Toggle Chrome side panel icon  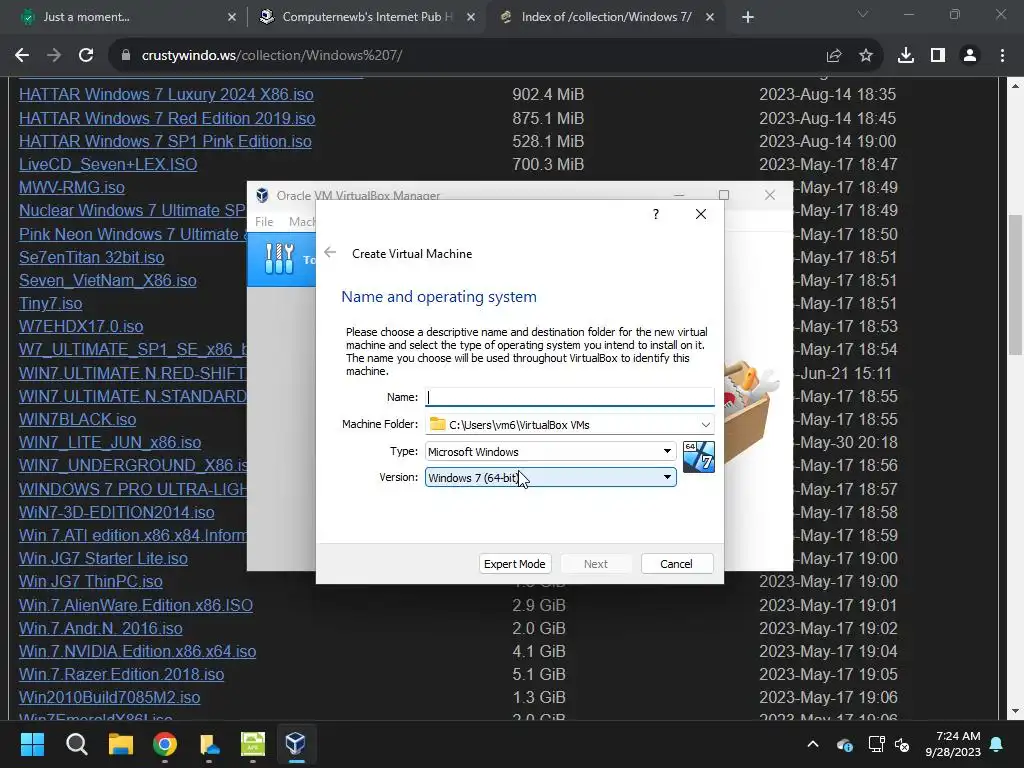[x=938, y=56]
